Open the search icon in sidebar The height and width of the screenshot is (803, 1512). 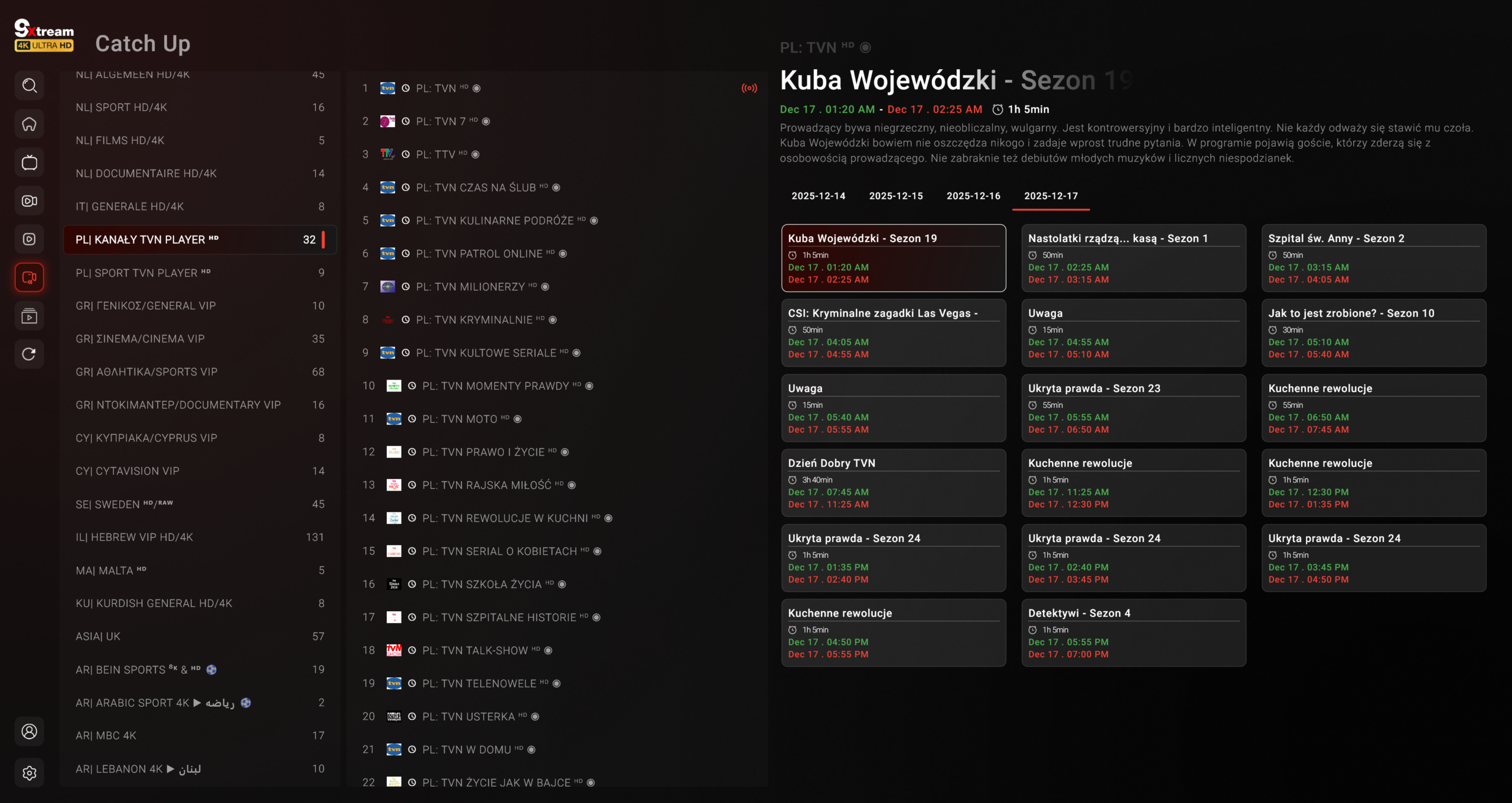[30, 86]
